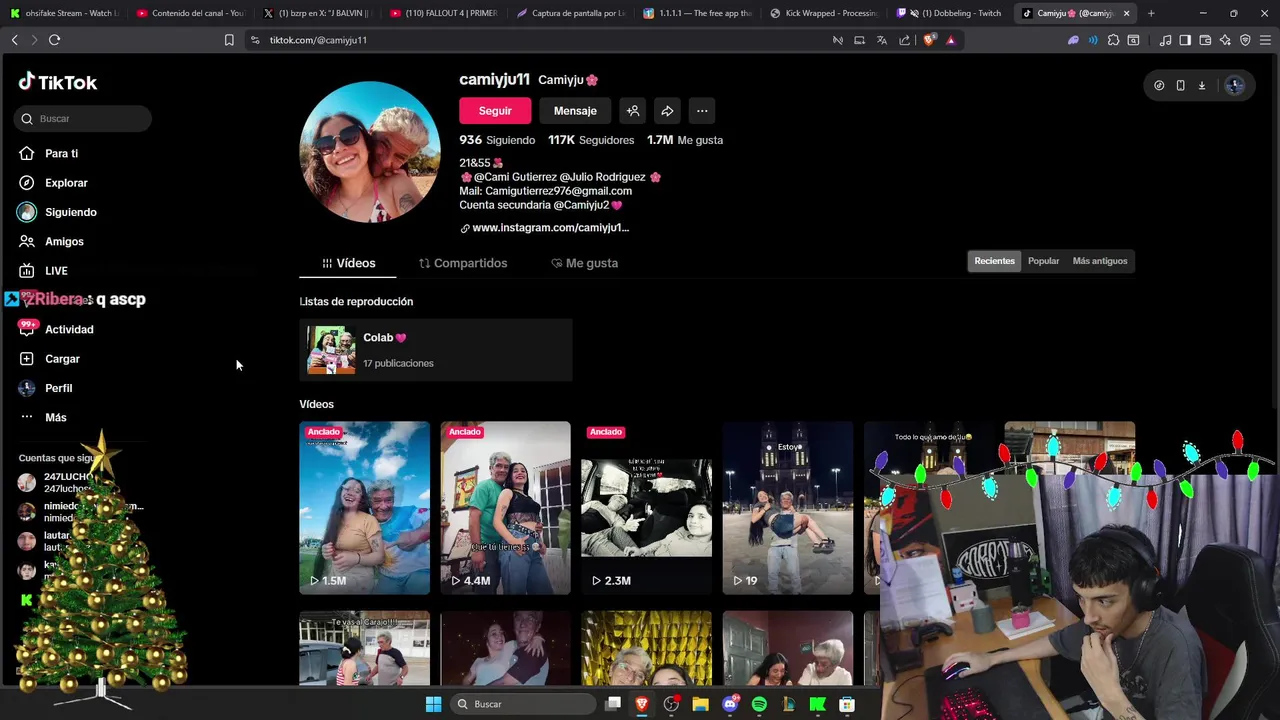The width and height of the screenshot is (1280, 720).
Task: Open the Actividad notifications
Action: pyautogui.click(x=56, y=329)
